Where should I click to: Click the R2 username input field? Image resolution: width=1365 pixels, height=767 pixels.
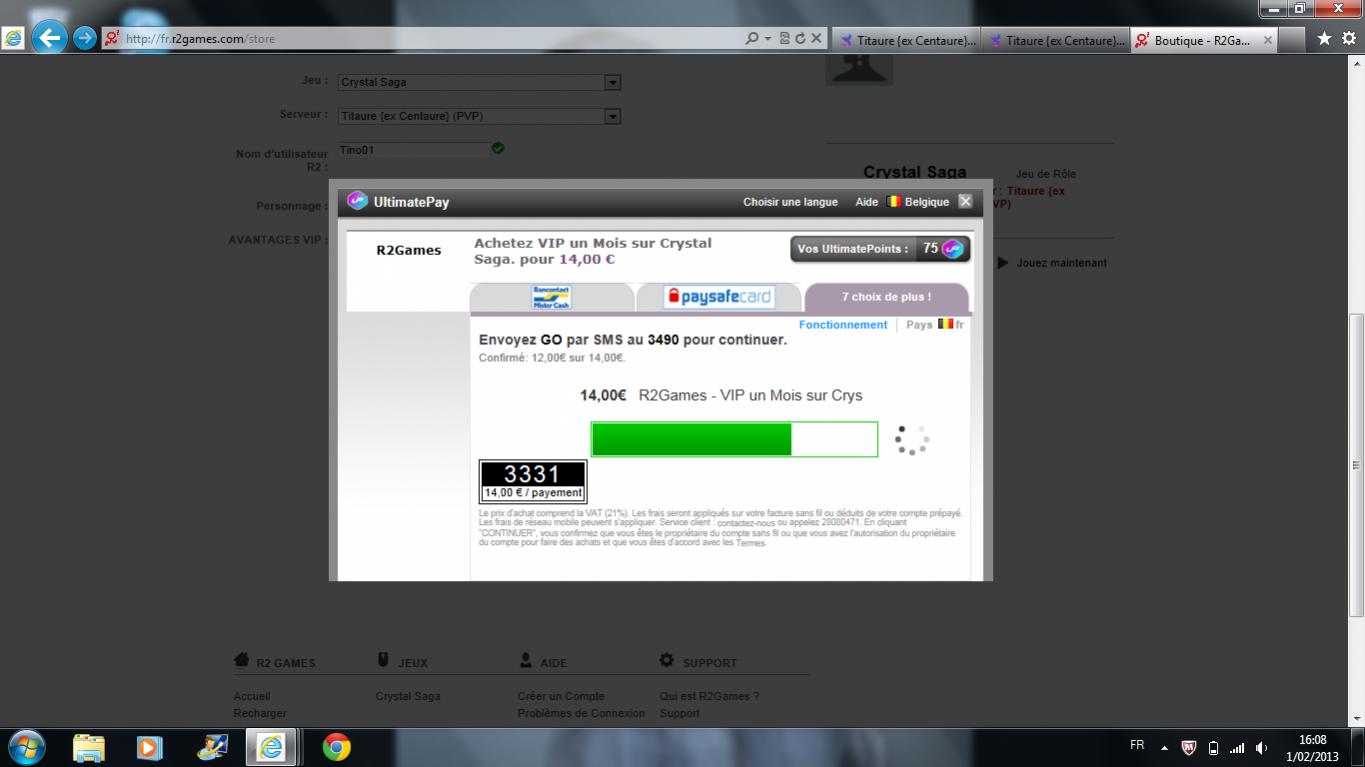pyautogui.click(x=412, y=149)
